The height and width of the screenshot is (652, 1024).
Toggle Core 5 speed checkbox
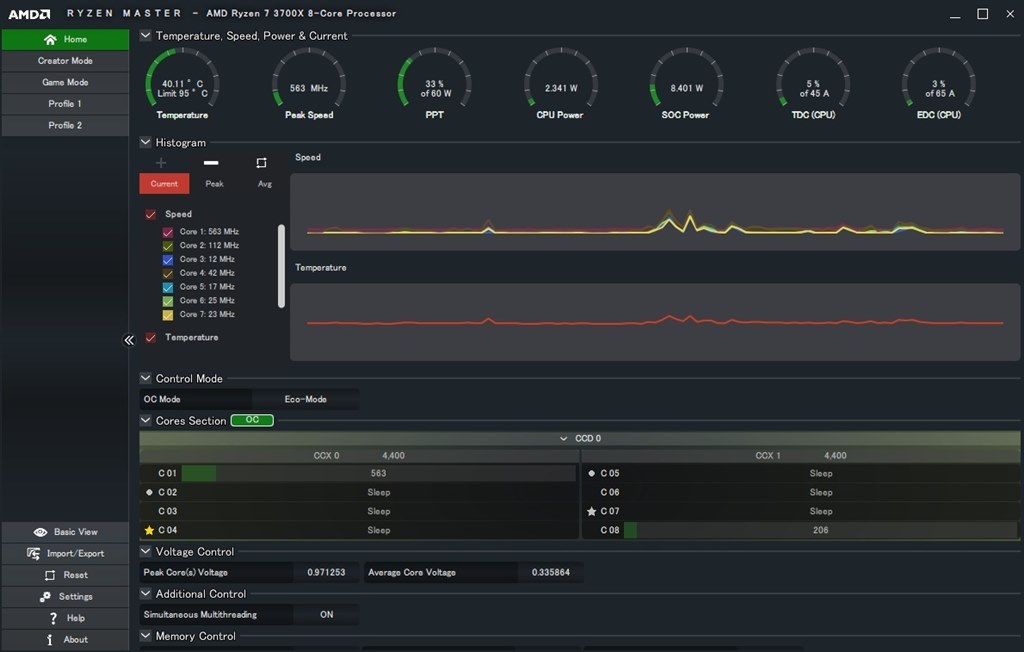tap(168, 287)
